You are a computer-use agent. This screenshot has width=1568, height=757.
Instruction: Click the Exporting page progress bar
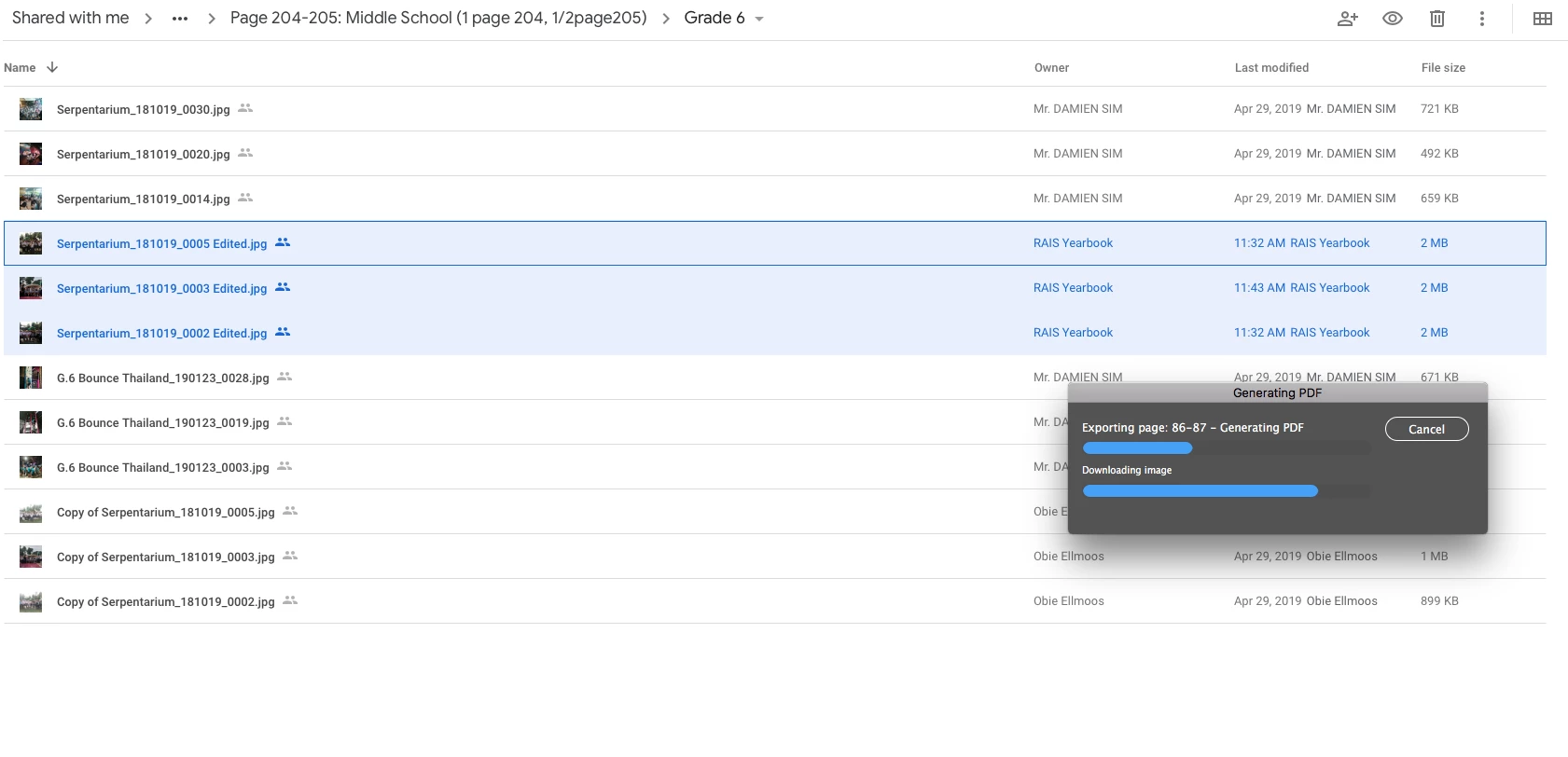point(1227,448)
